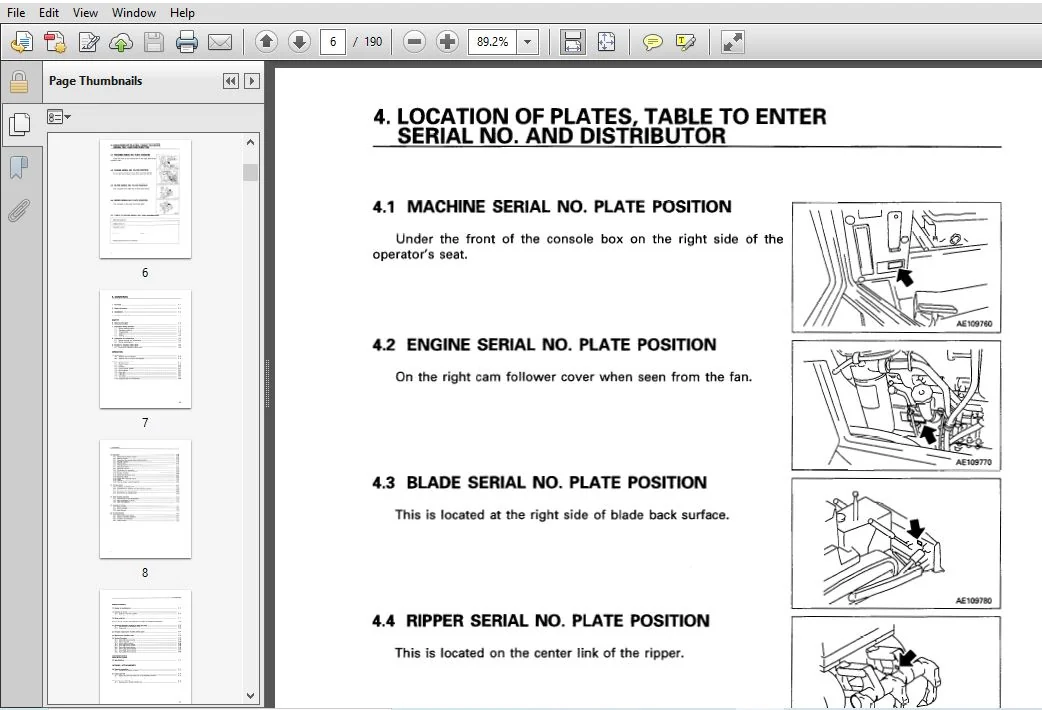1042x710 pixels.
Task: Click the Create PDF icon
Action: pos(54,42)
